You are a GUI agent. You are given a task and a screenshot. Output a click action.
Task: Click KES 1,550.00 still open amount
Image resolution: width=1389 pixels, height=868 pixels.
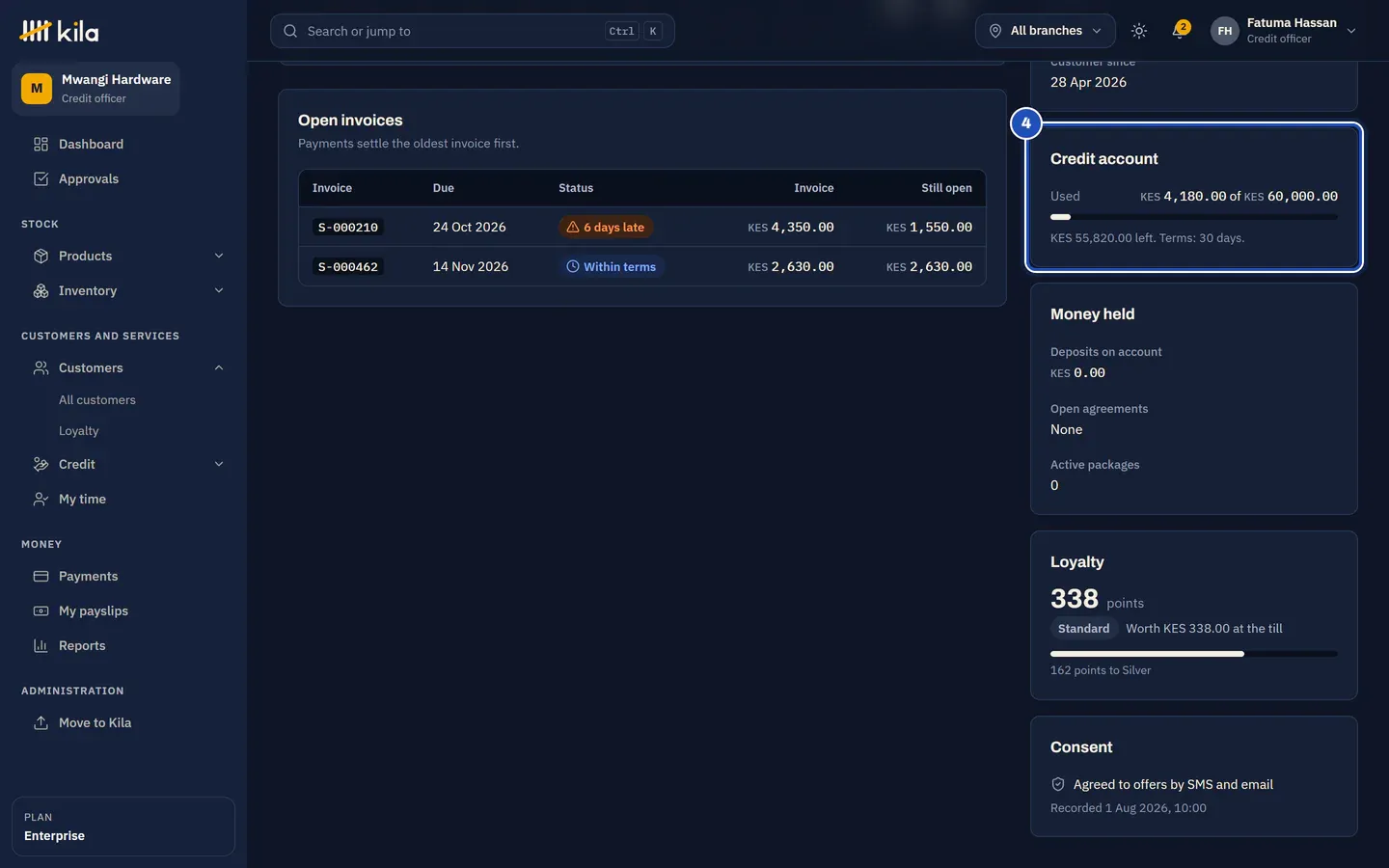[929, 228]
